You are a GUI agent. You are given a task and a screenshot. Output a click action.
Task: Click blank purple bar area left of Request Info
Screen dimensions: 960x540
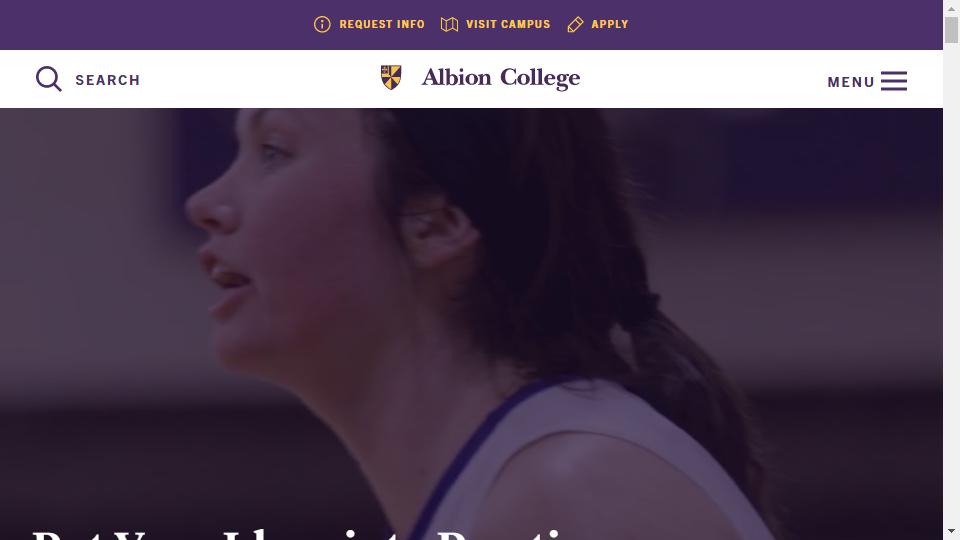(x=153, y=24)
